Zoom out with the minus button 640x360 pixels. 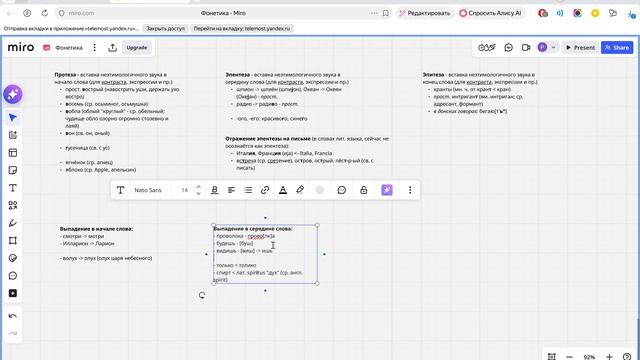pos(569,357)
